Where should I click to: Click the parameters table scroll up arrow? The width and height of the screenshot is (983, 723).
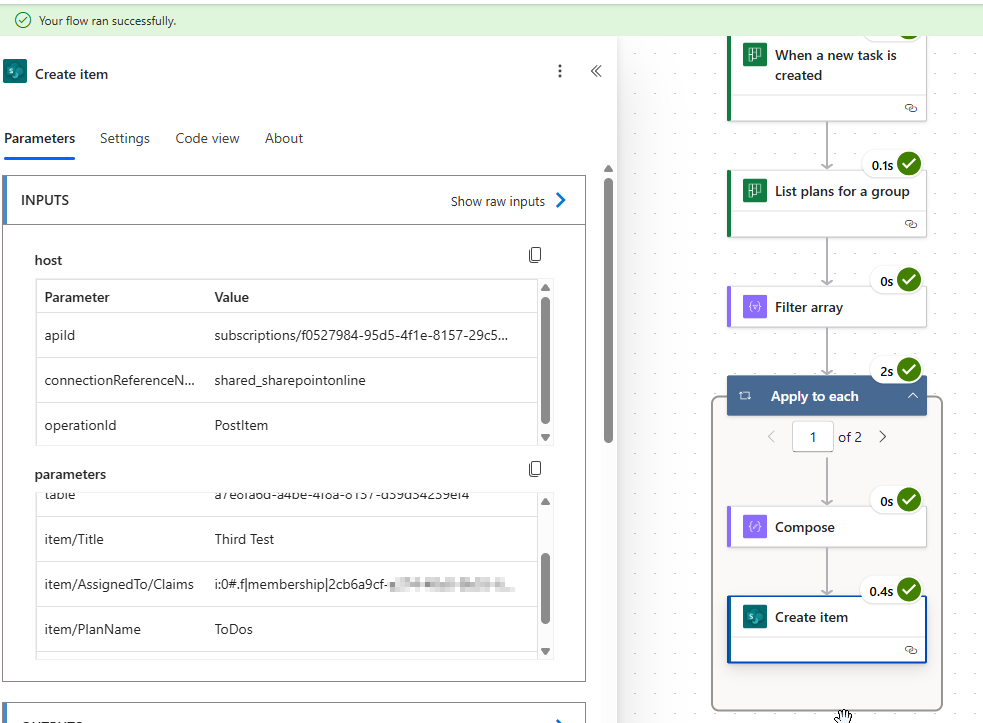tap(545, 502)
